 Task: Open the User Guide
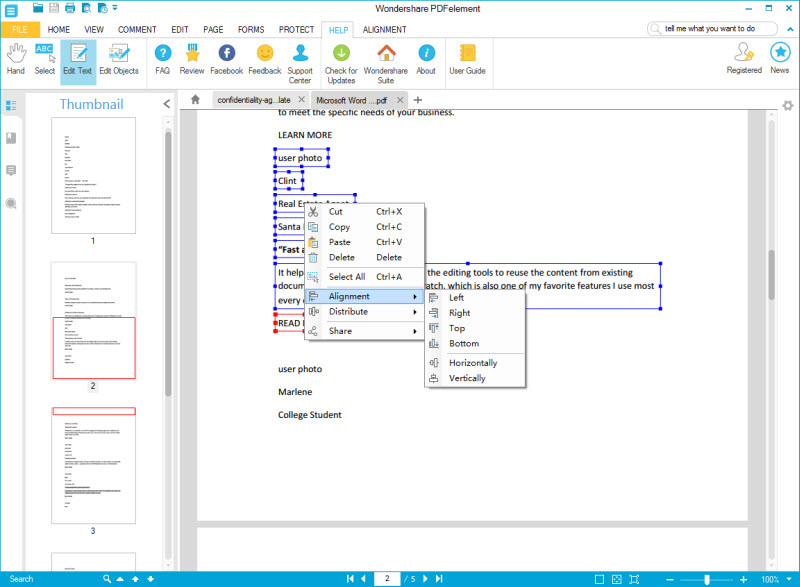tap(467, 60)
